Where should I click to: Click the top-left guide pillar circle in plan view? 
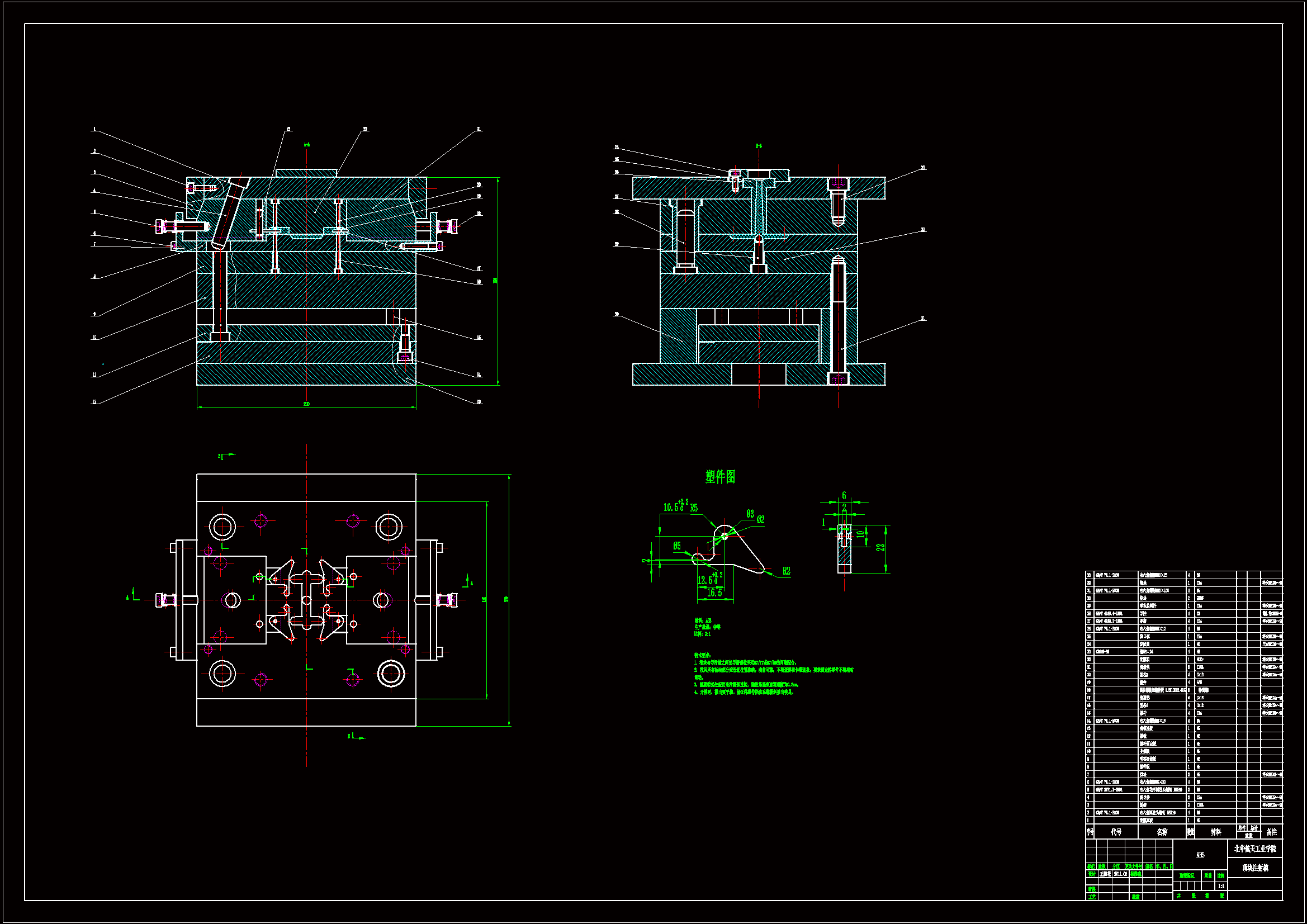222,527
